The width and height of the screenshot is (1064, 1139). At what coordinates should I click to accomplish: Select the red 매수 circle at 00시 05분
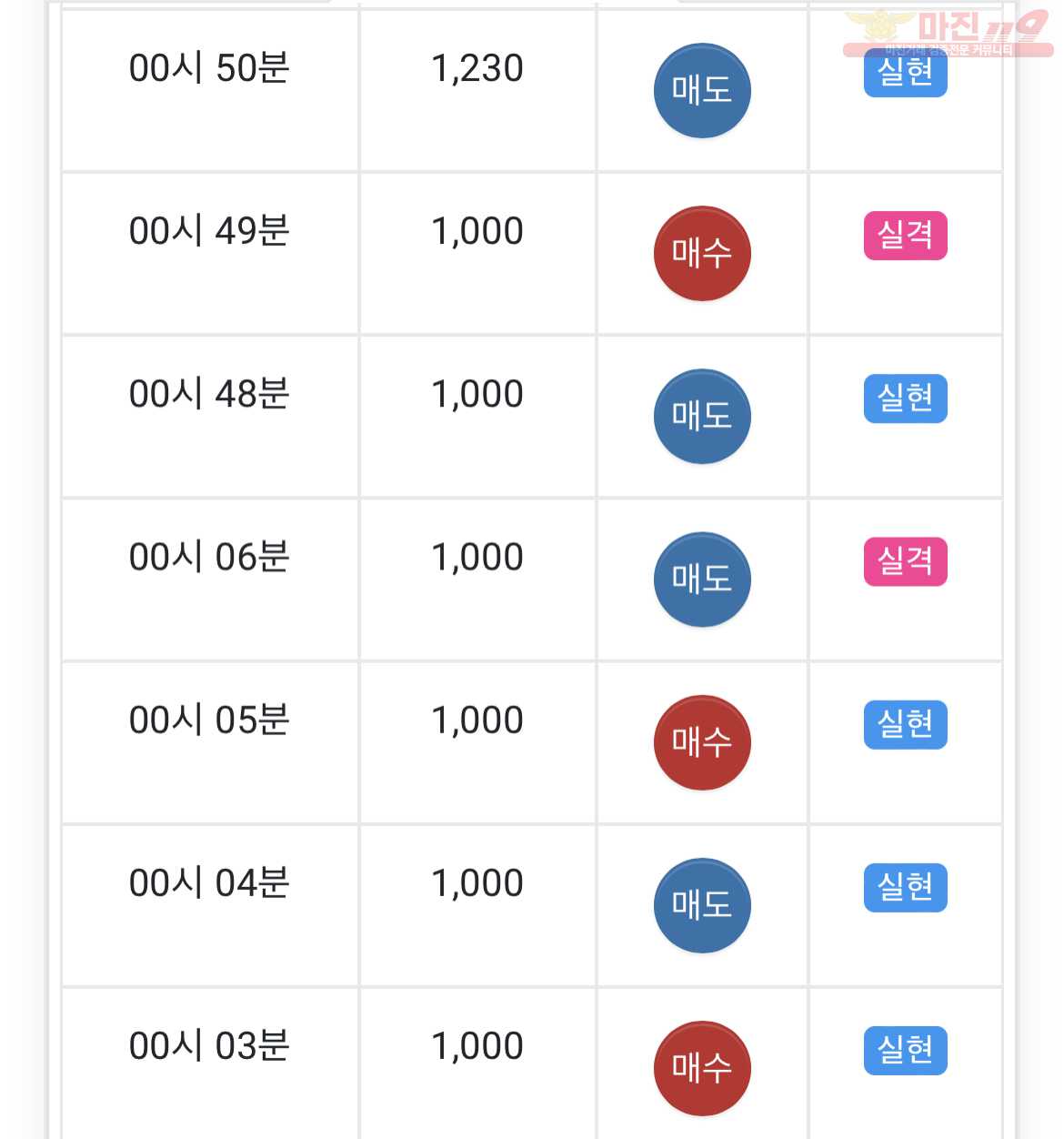(702, 741)
